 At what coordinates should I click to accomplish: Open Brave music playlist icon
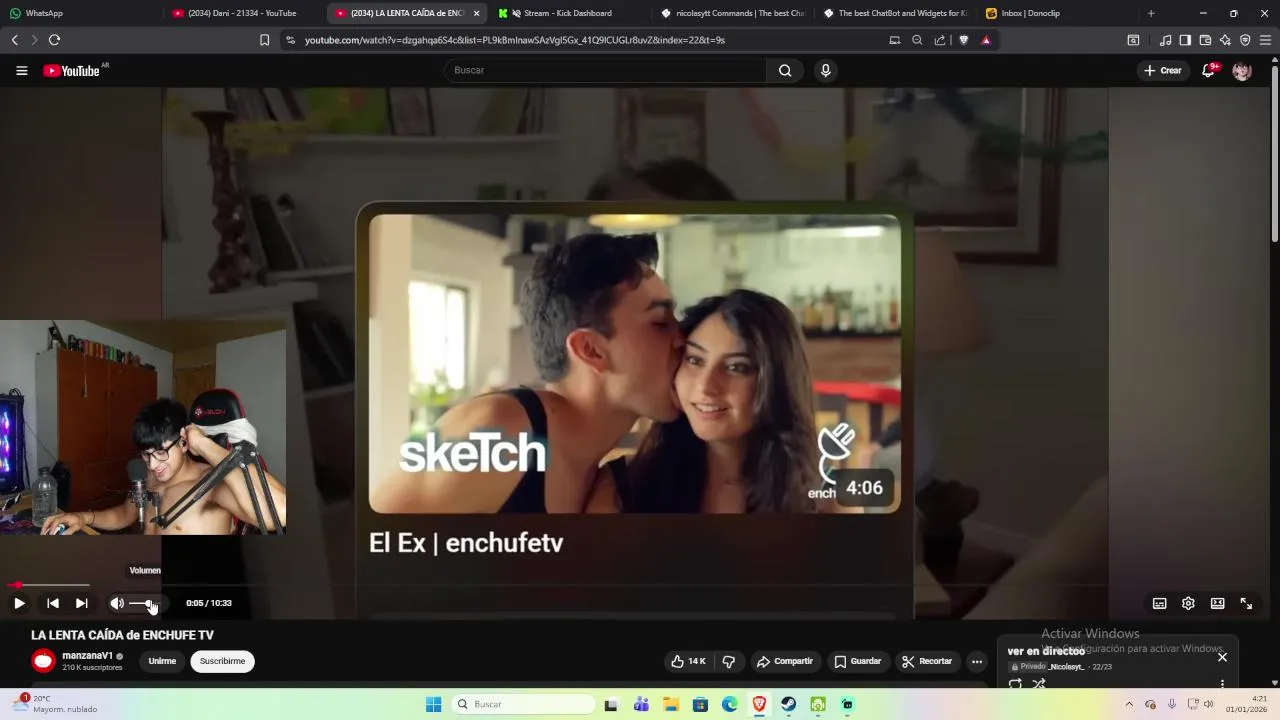pyautogui.click(x=1165, y=40)
